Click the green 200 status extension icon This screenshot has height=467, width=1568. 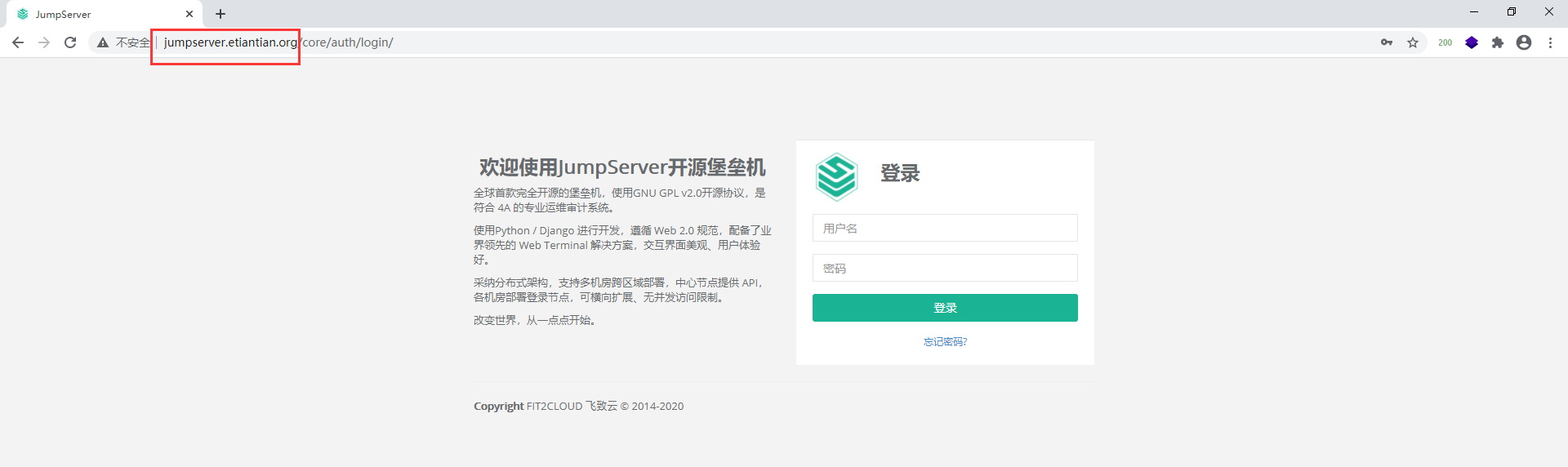(1445, 42)
